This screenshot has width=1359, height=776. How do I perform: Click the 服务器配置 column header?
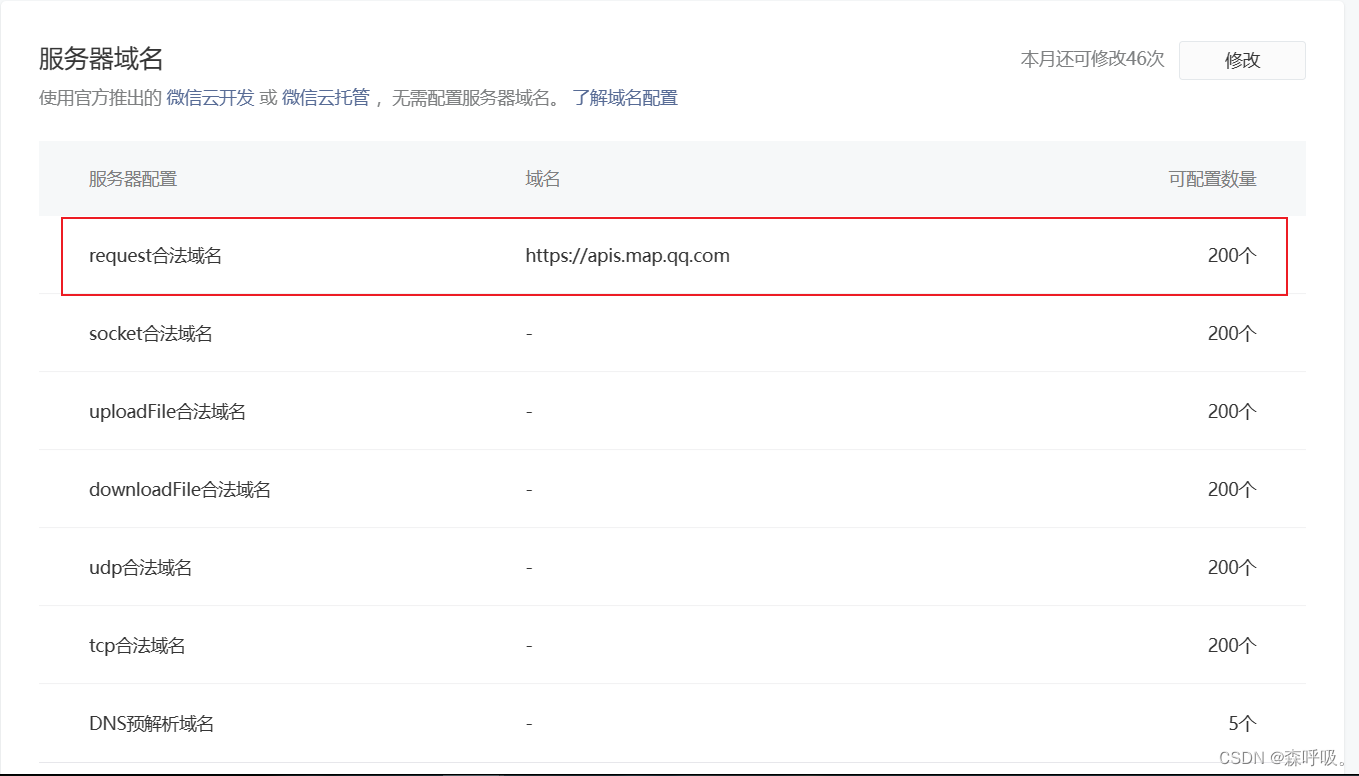point(133,179)
